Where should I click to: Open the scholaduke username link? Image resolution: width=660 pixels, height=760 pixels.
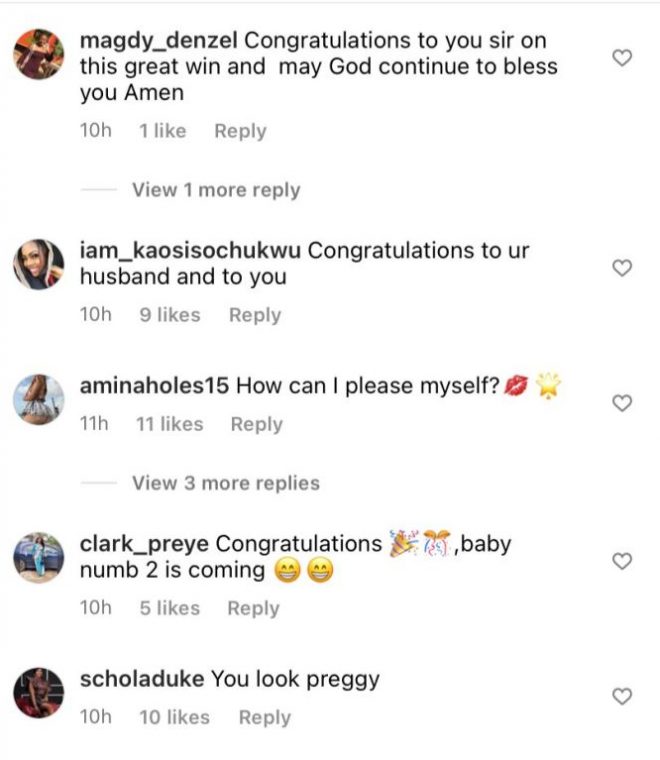[141, 679]
